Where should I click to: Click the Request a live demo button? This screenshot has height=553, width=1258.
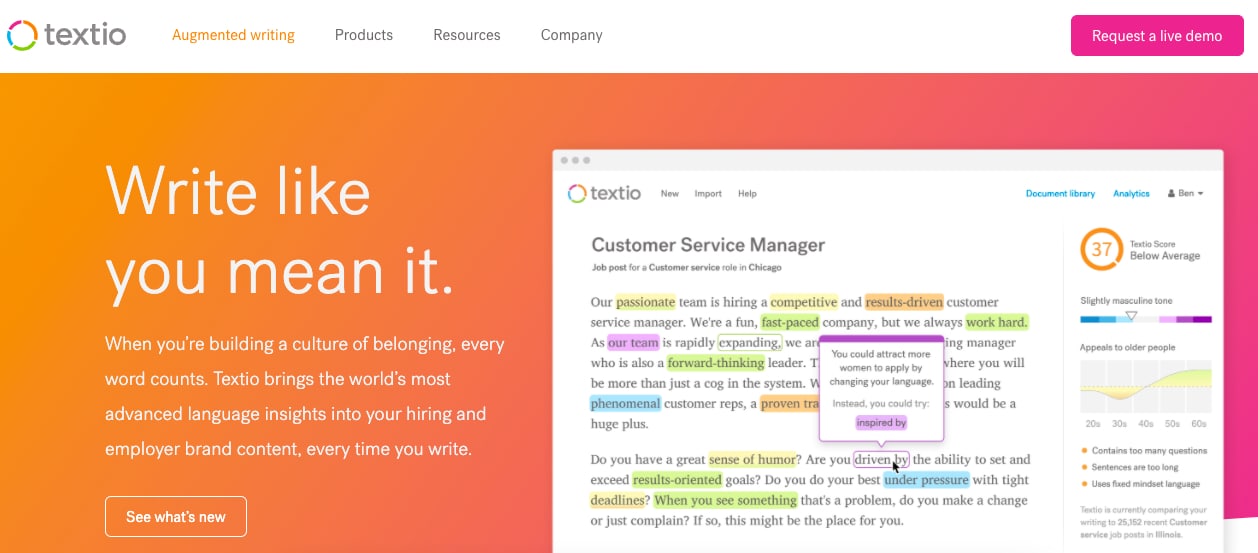[x=1157, y=35]
